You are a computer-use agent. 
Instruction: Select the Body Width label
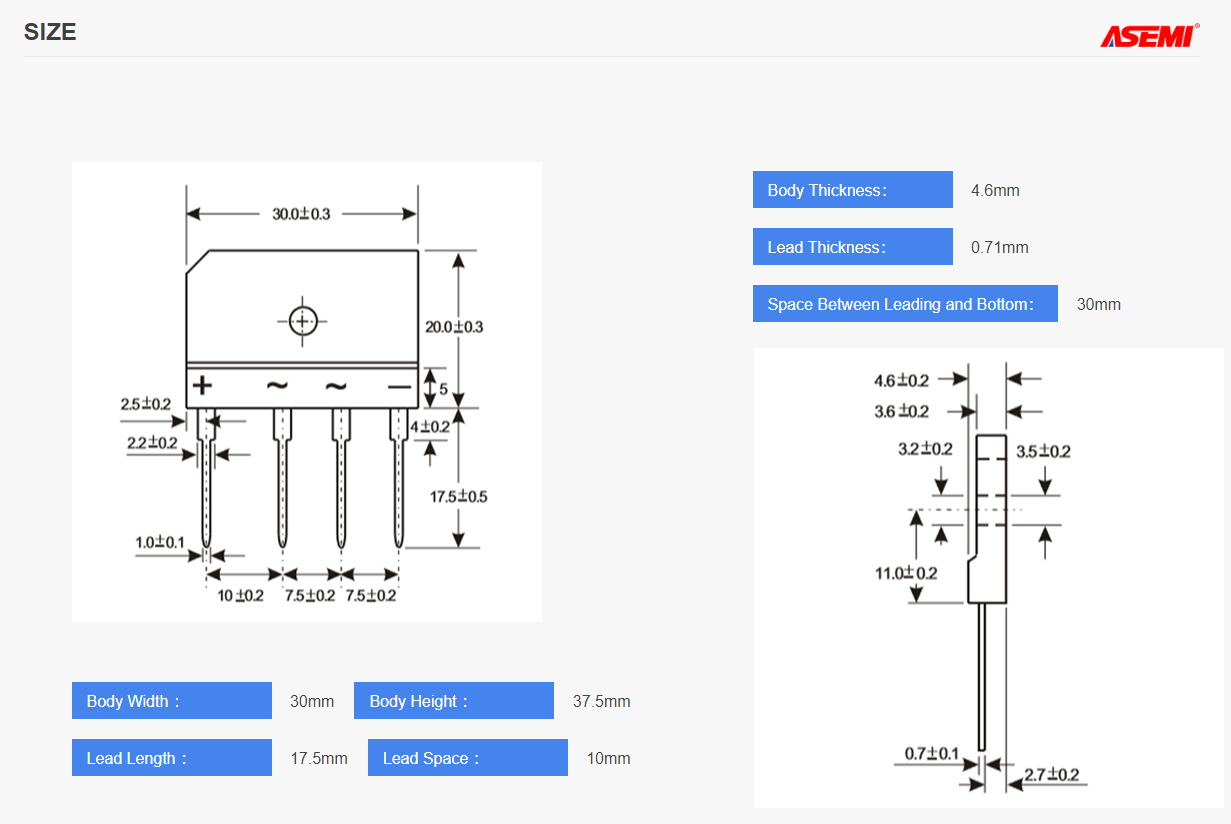(x=172, y=701)
